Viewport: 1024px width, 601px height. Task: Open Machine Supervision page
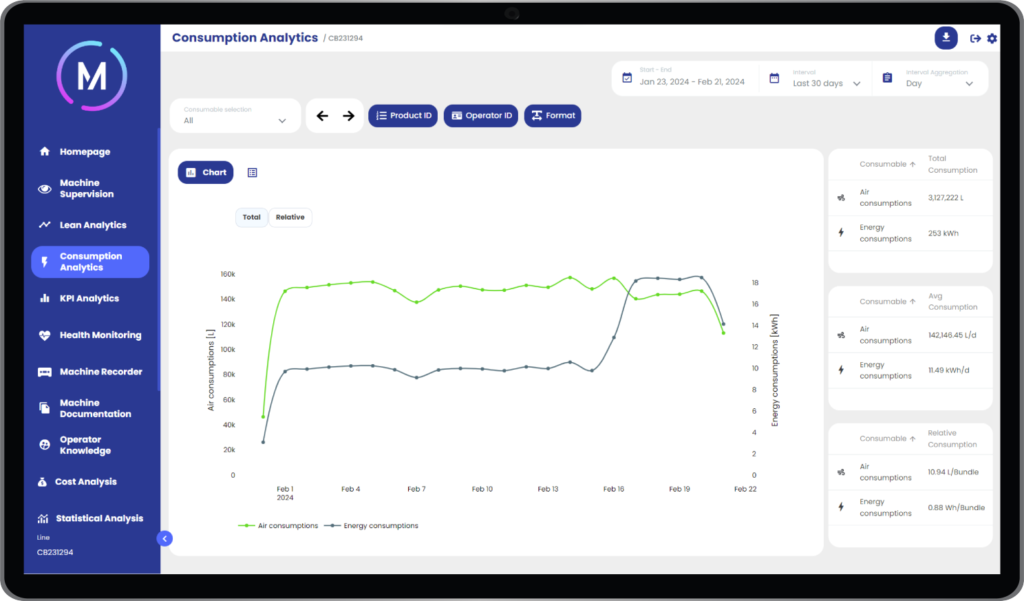(x=86, y=188)
